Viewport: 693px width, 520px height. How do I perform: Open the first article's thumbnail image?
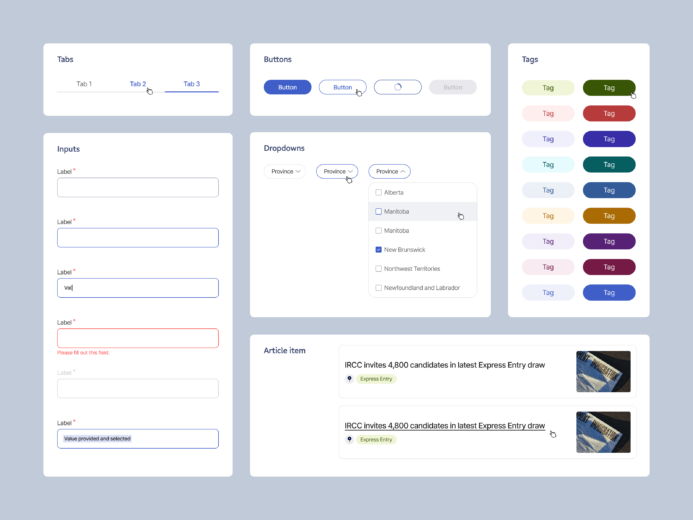(603, 371)
